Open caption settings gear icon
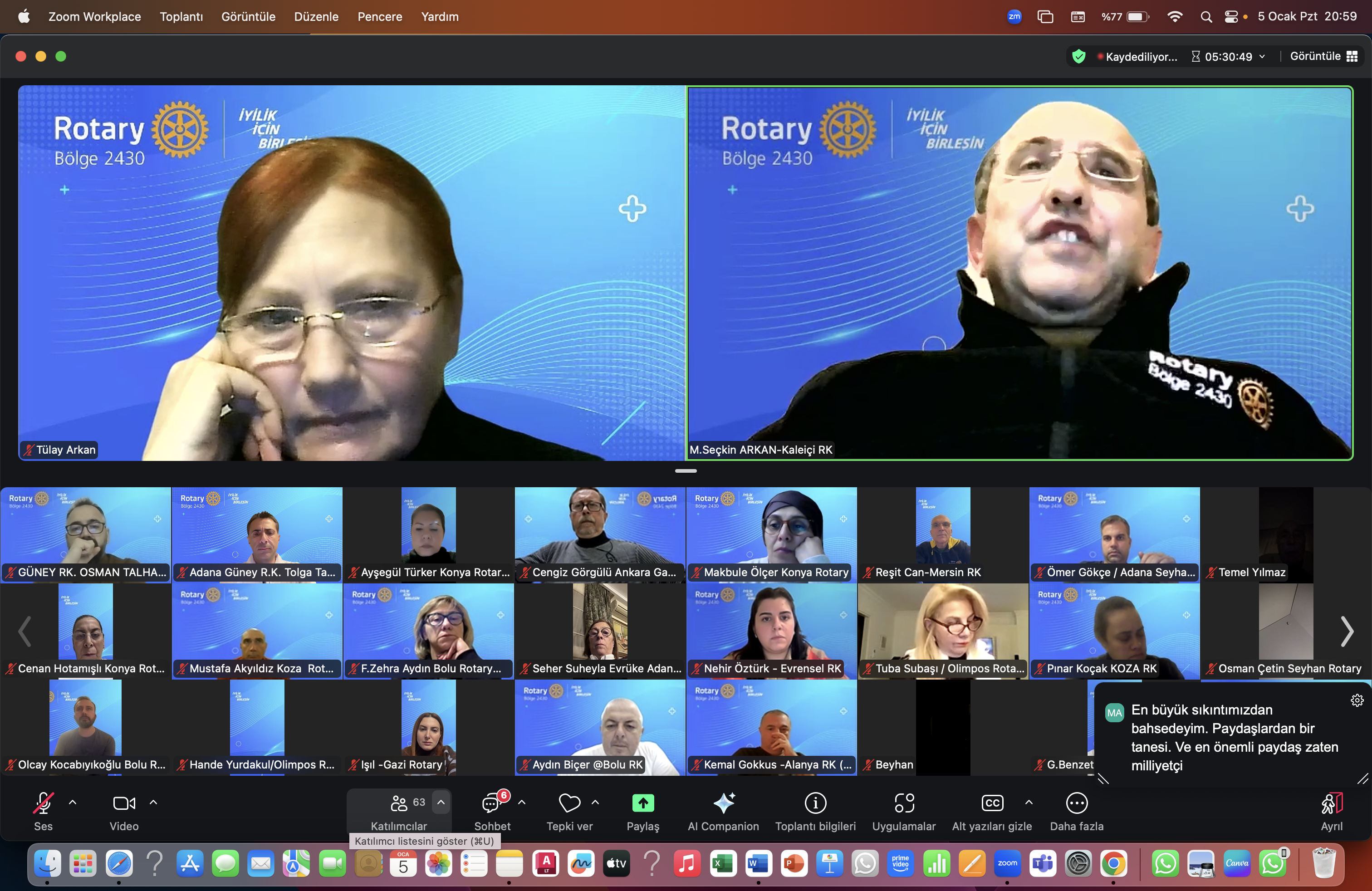 click(x=1357, y=700)
